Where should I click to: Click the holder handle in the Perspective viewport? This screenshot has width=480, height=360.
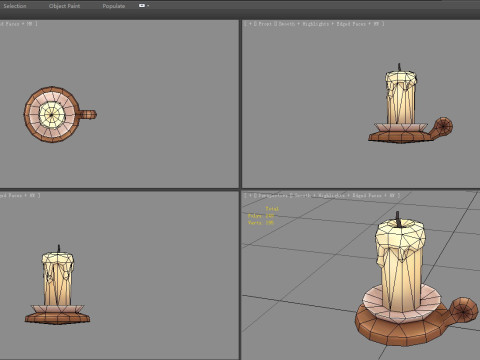tap(463, 311)
